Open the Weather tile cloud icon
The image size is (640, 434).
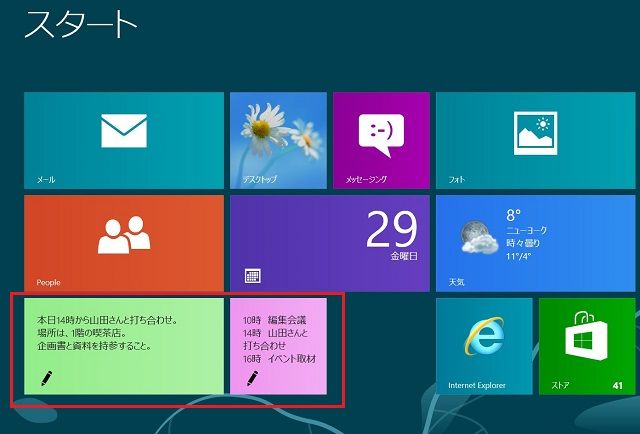[479, 237]
